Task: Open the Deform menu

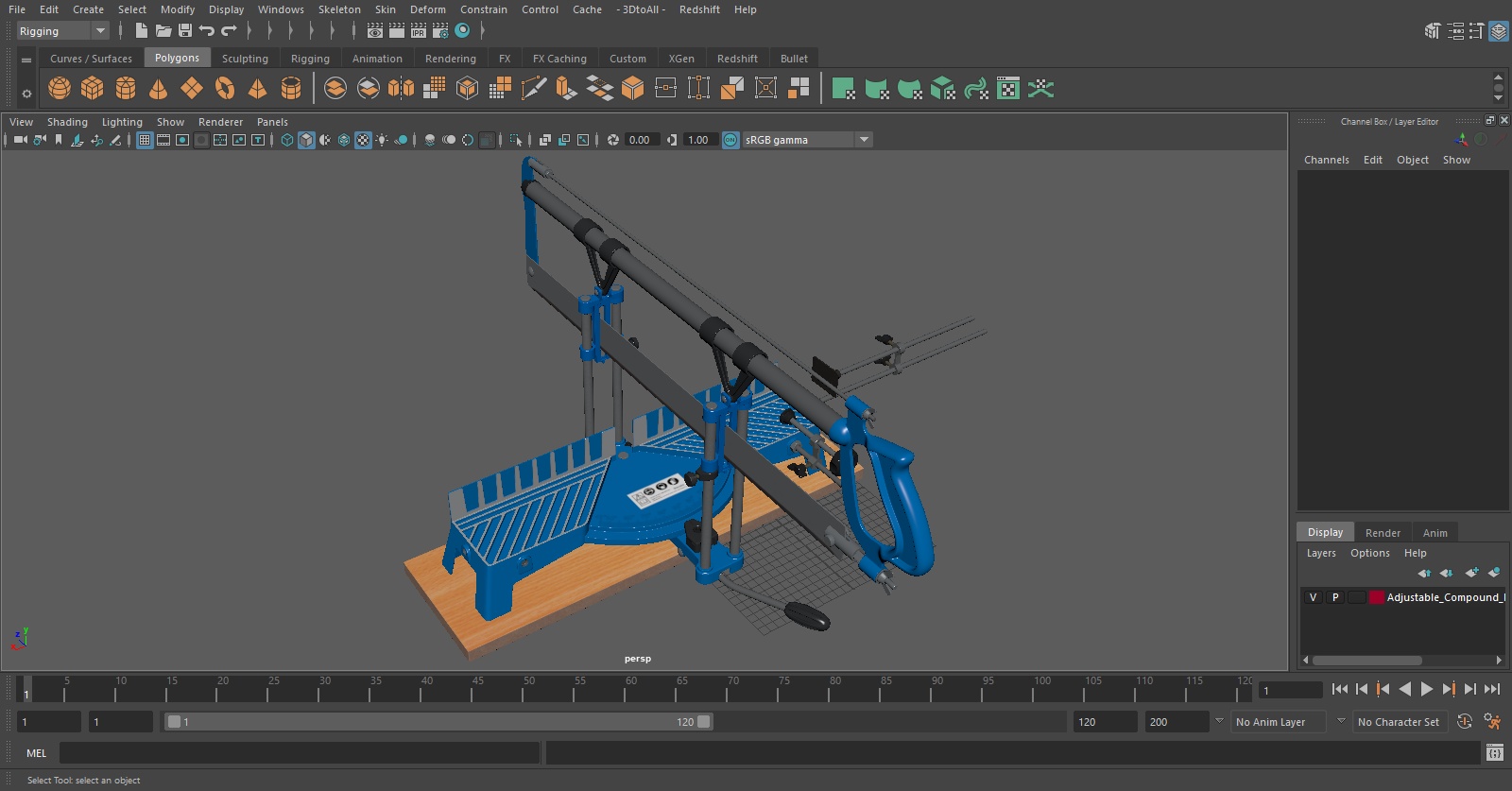Action: [427, 9]
